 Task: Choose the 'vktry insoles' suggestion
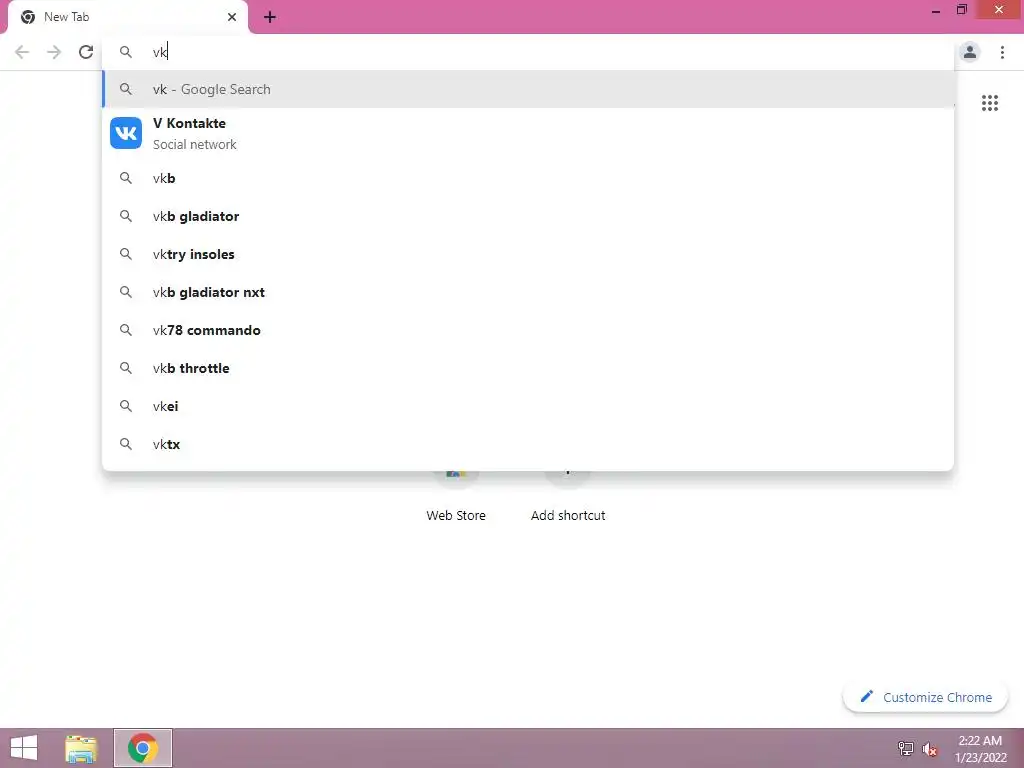pyautogui.click(x=528, y=254)
